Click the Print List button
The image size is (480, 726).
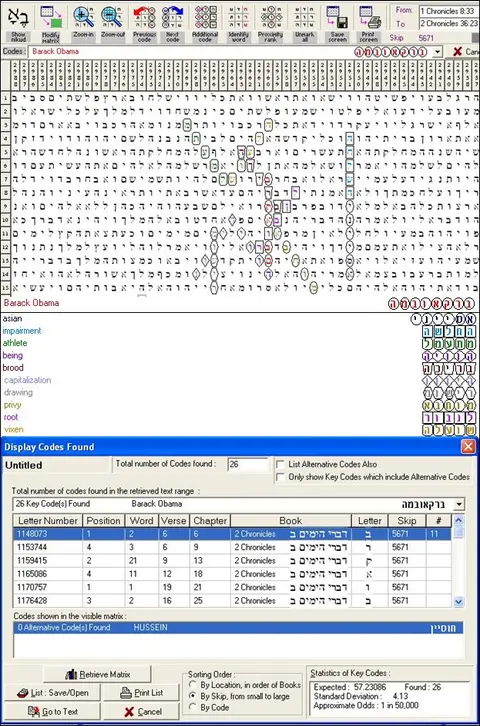pyautogui.click(x=141, y=693)
